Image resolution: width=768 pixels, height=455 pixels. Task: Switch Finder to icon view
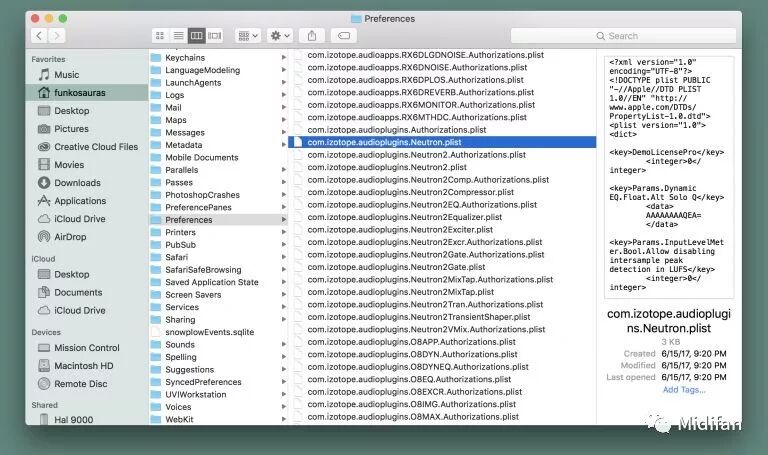[x=160, y=36]
